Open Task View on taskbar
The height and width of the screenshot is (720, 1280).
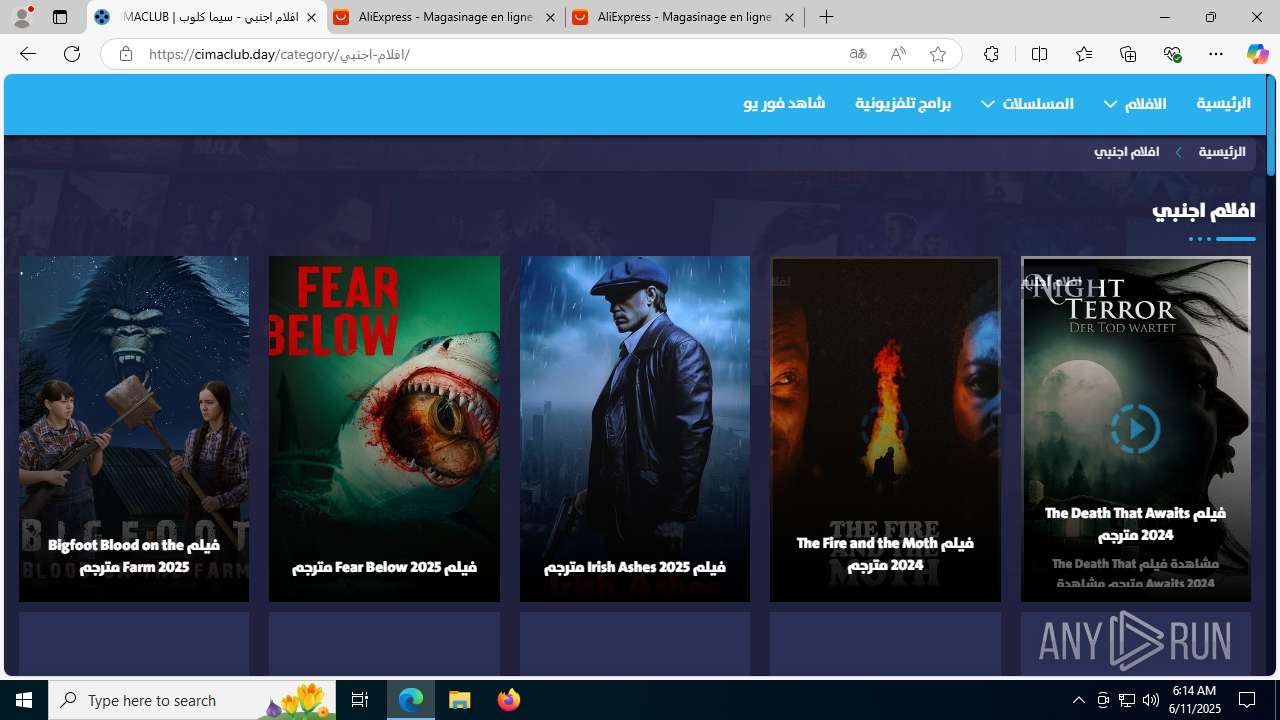click(x=360, y=700)
